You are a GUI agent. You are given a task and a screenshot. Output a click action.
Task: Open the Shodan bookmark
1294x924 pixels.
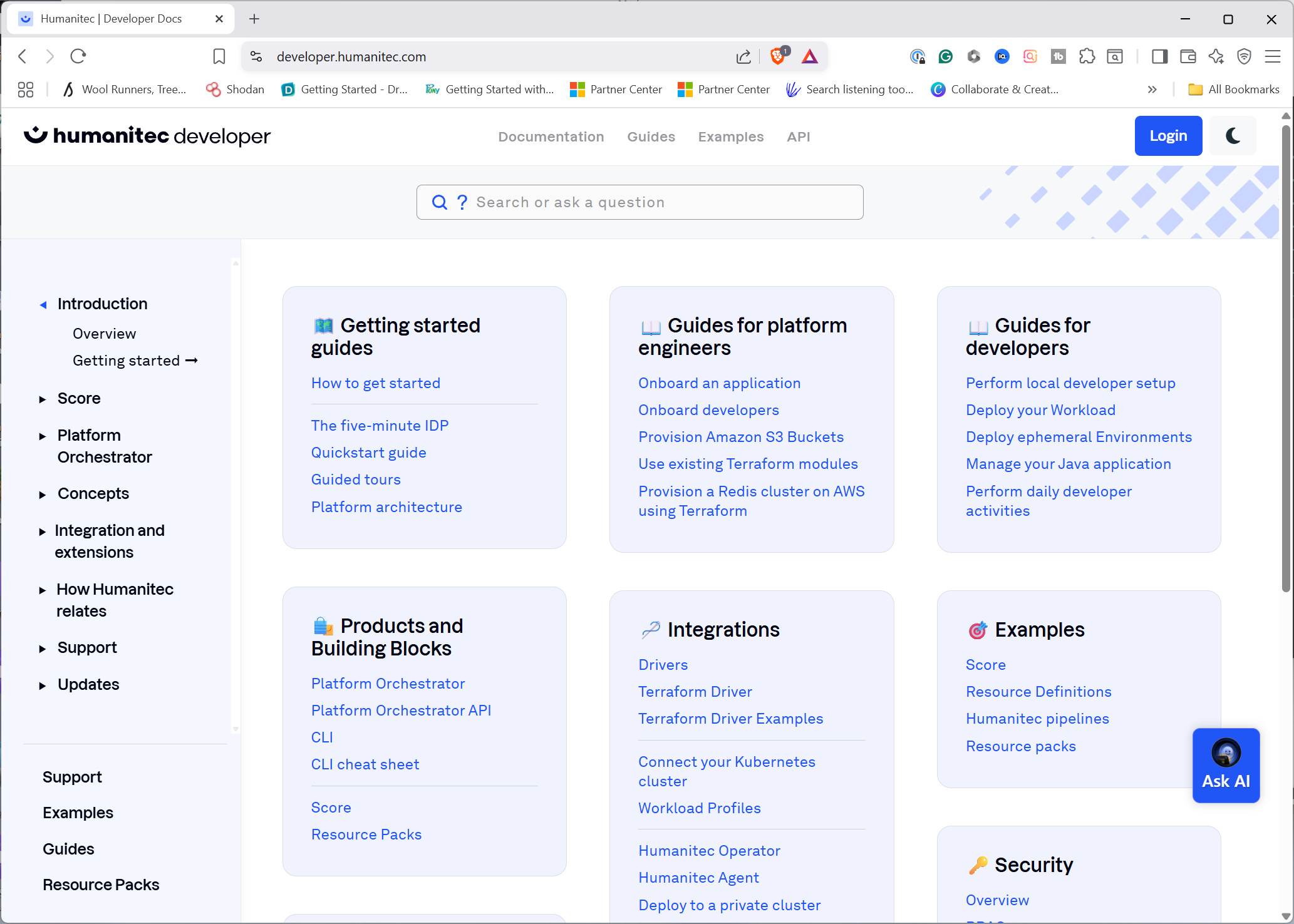pyautogui.click(x=236, y=90)
